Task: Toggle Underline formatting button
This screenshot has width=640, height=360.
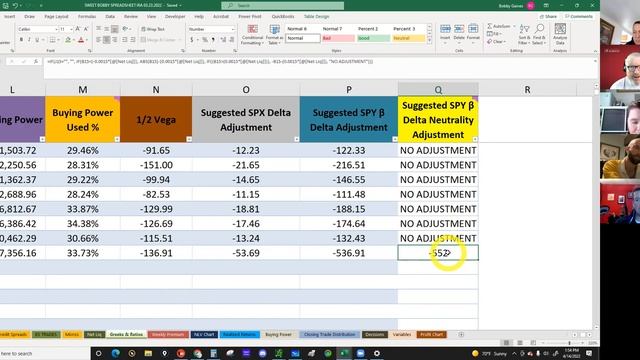Action: (37, 40)
